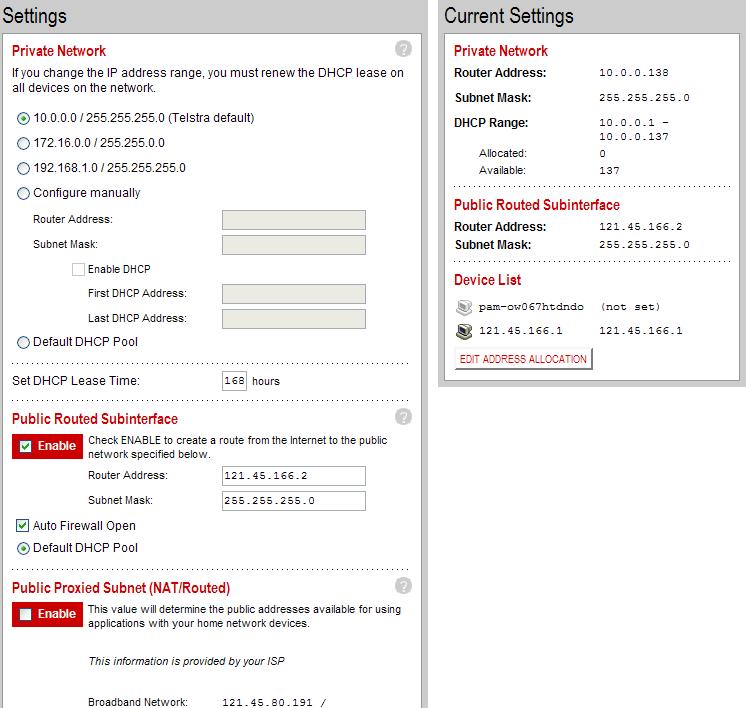This screenshot has width=746, height=708.
Task: Click the pam-ow067htdndo device icon
Action: tap(464, 307)
